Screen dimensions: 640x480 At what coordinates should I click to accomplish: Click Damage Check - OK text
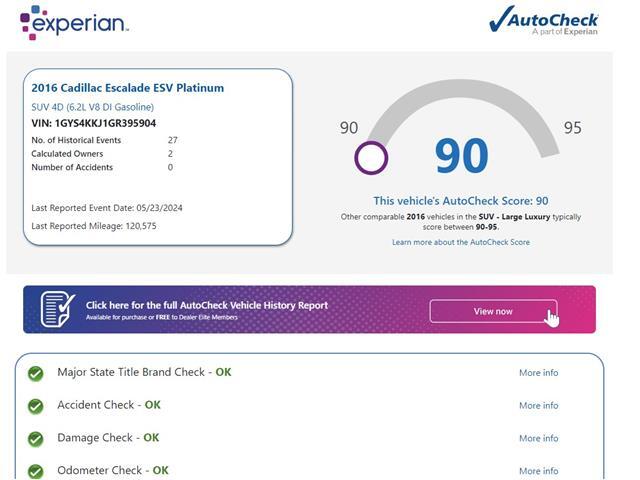tap(108, 438)
